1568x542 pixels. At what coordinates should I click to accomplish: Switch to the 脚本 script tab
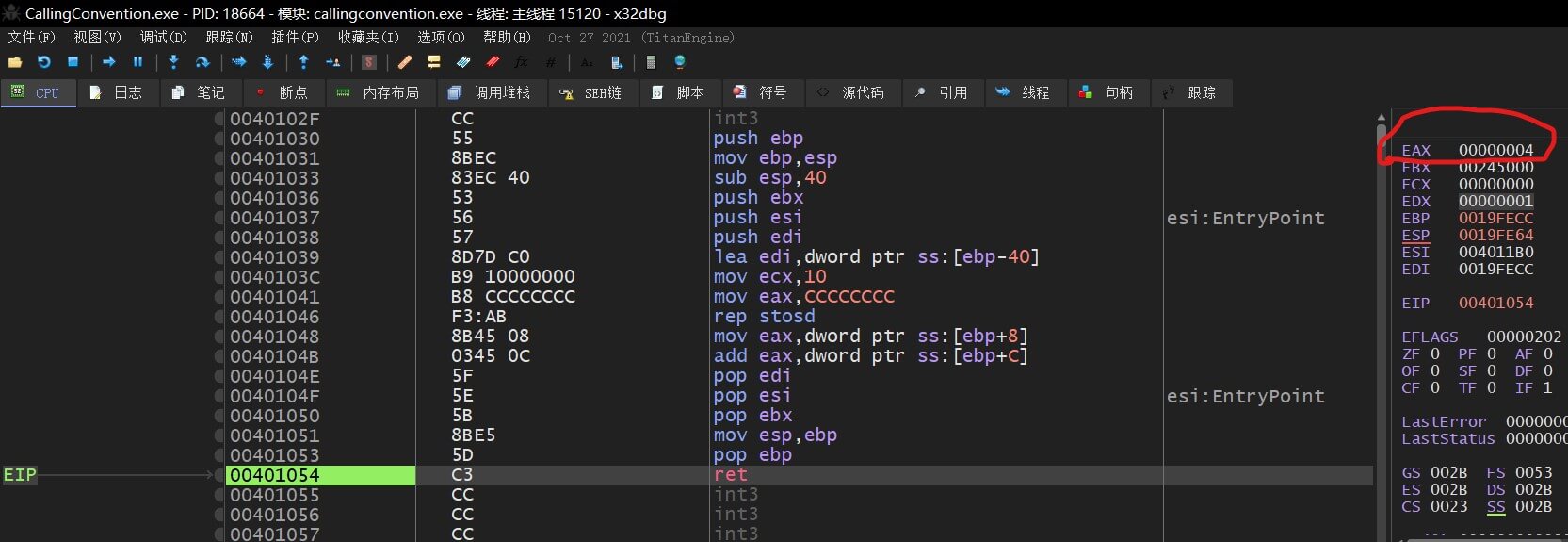[x=679, y=92]
